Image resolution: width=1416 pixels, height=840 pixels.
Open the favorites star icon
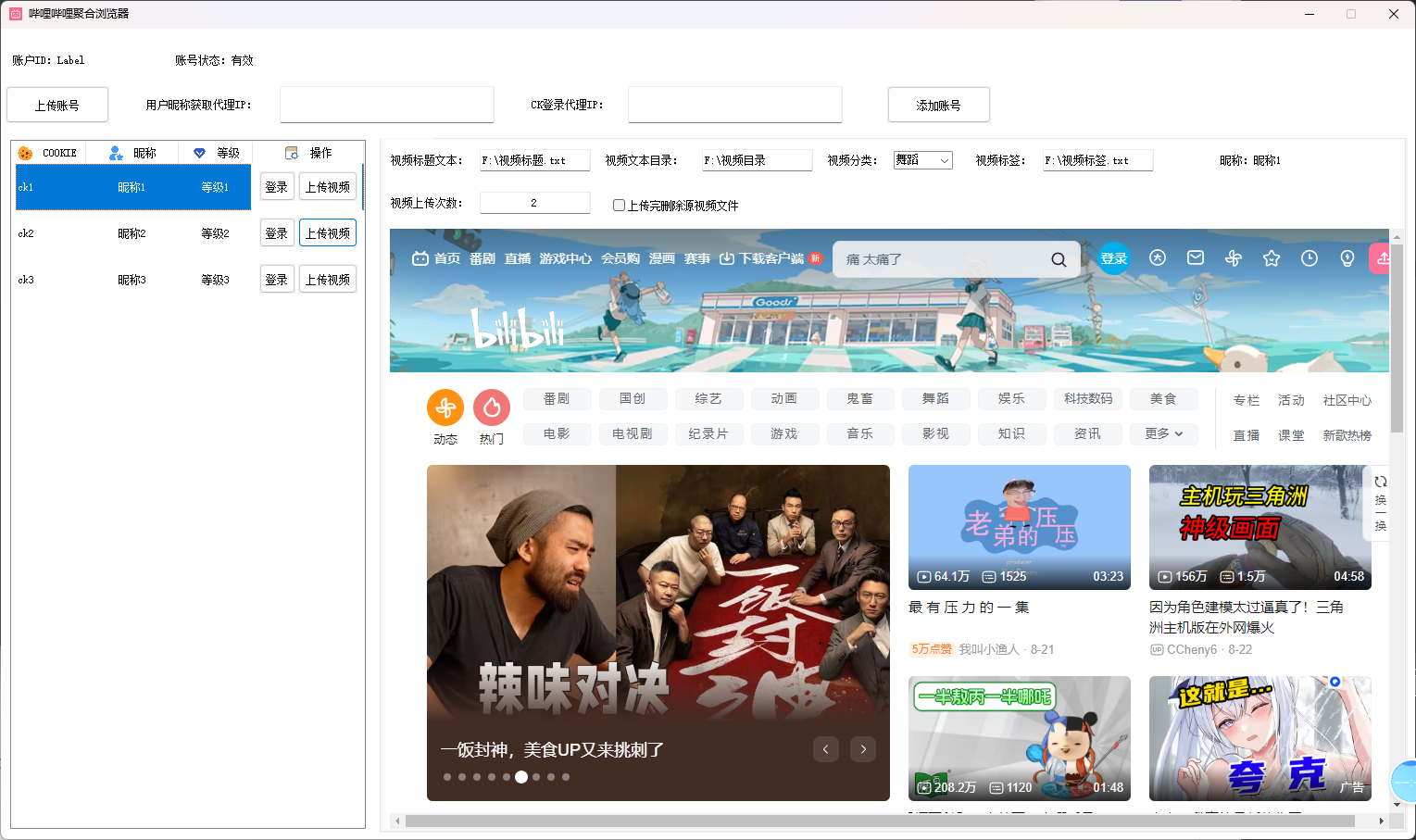point(1272,258)
